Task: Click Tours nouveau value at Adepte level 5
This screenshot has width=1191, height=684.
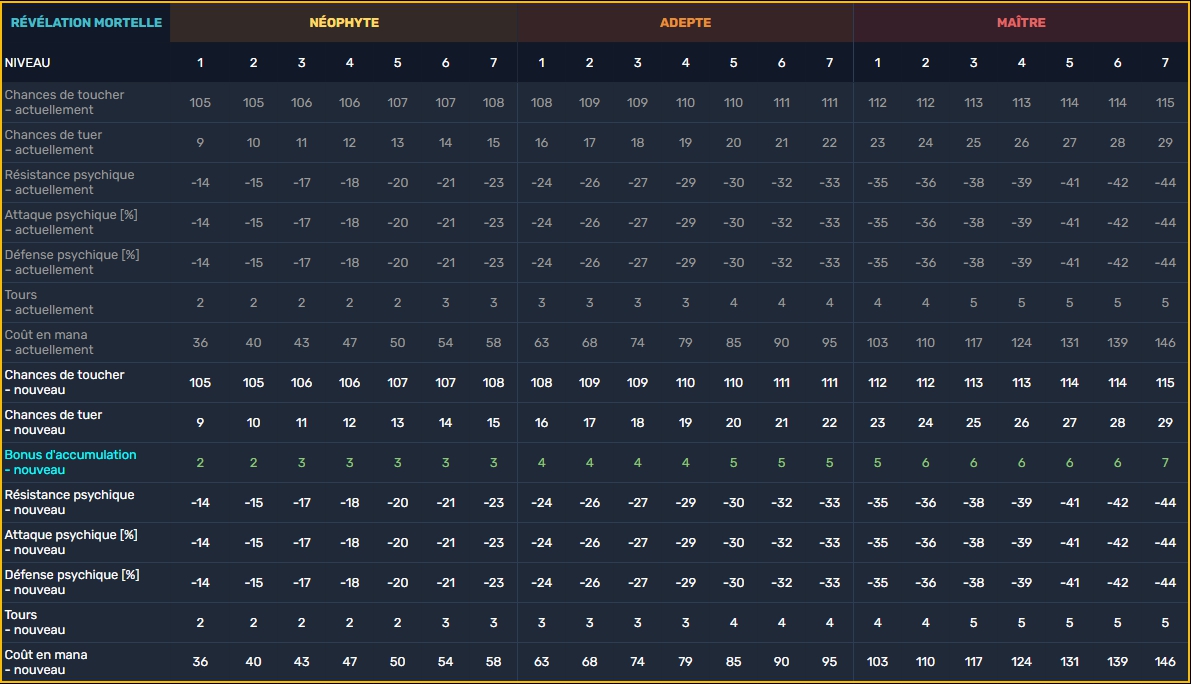Action: click(x=733, y=623)
